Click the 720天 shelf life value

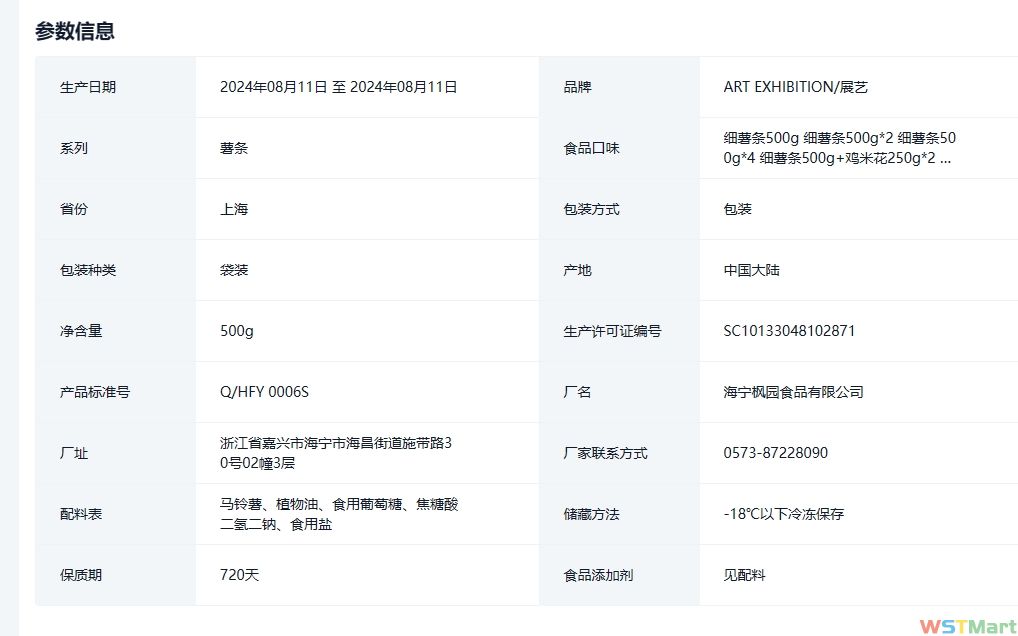[x=239, y=575]
